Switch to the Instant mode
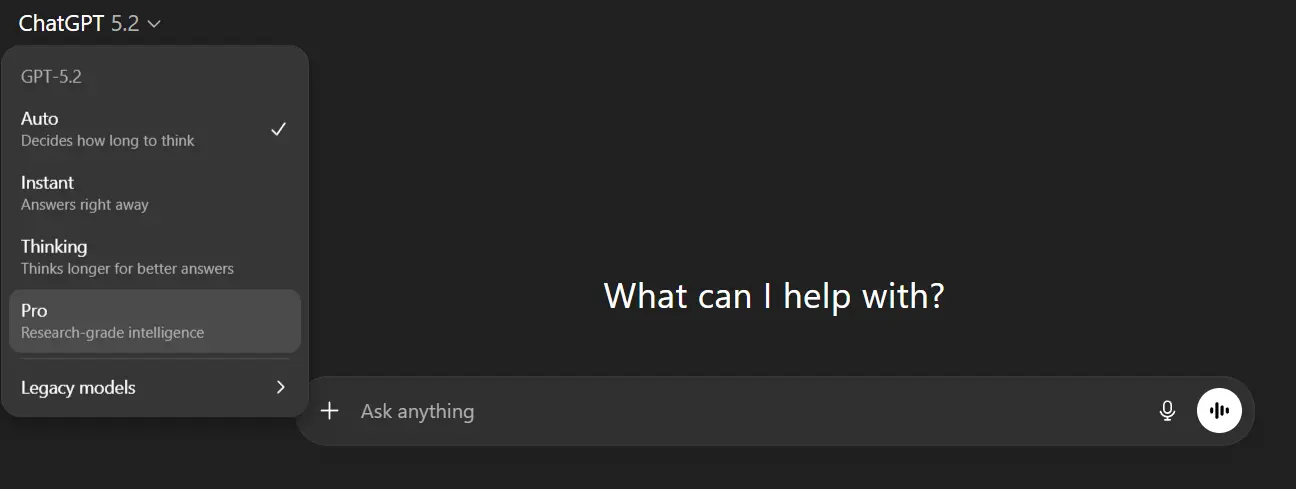This screenshot has width=1296, height=489. pos(155,193)
